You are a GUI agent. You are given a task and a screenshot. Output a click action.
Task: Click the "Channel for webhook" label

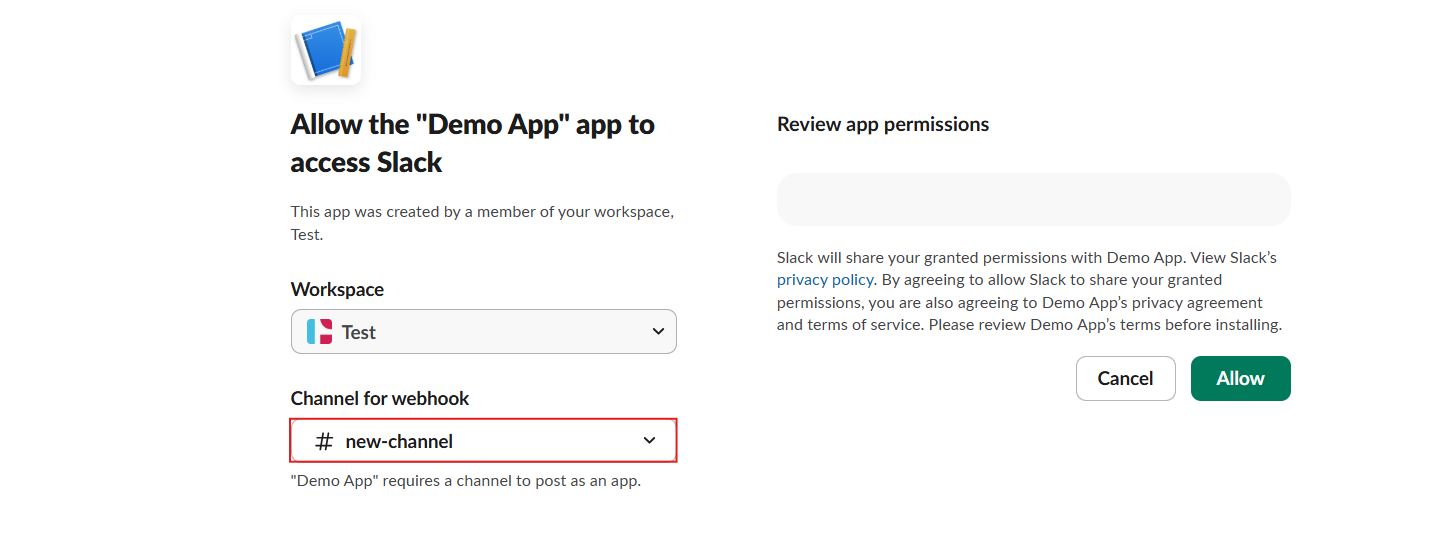pos(379,398)
